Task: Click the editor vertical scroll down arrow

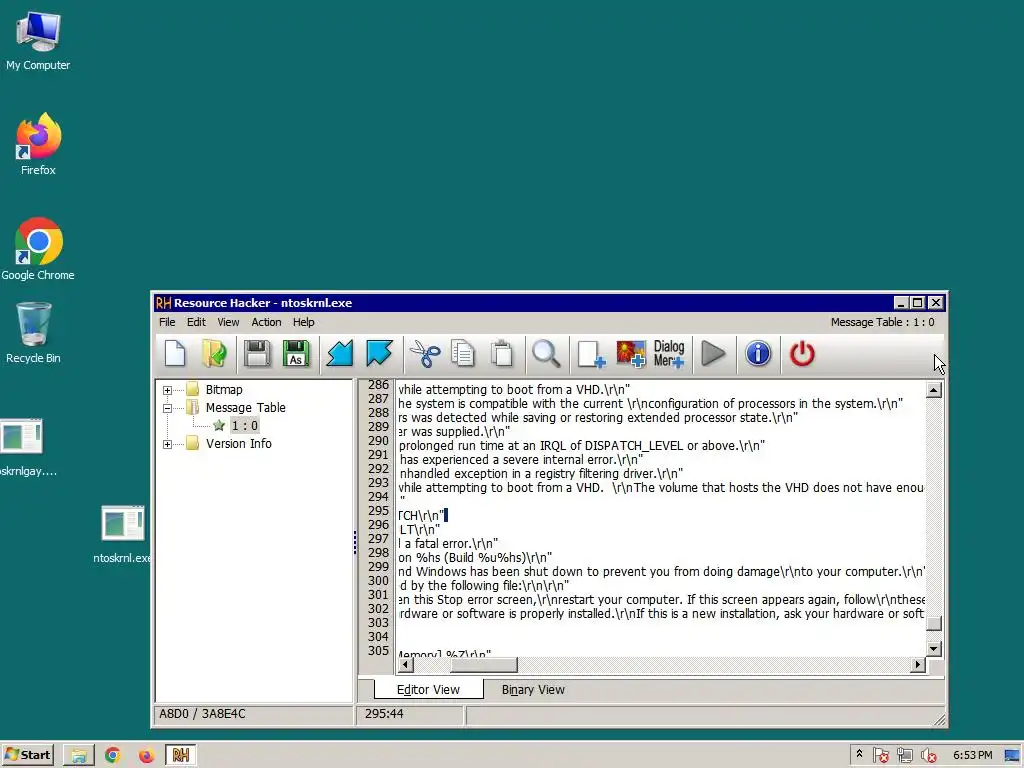Action: click(934, 649)
